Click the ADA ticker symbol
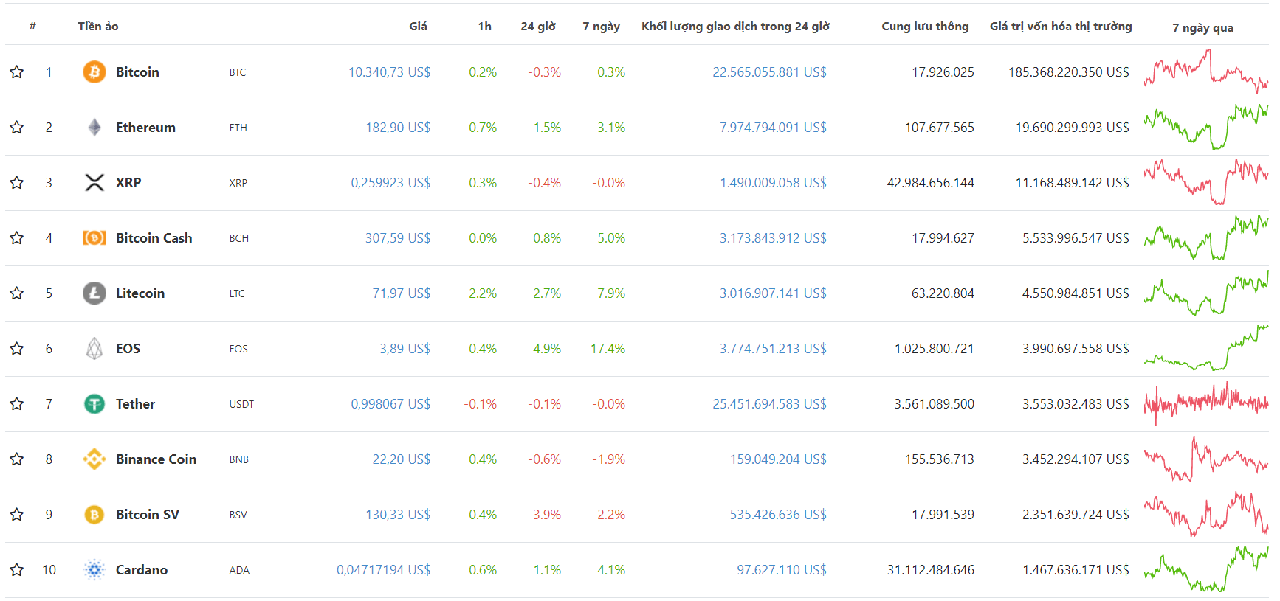The height and width of the screenshot is (601, 1280). tap(239, 570)
